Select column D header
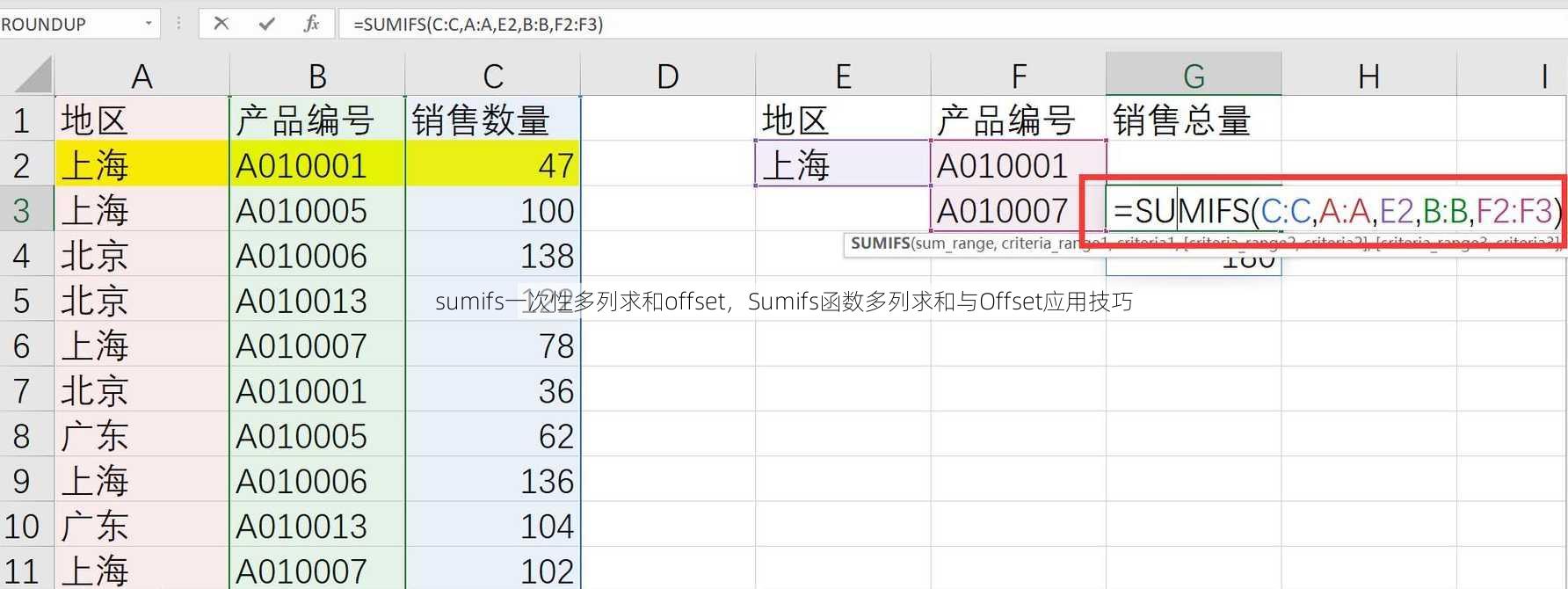Viewport: 1568px width, 589px height. tap(668, 76)
